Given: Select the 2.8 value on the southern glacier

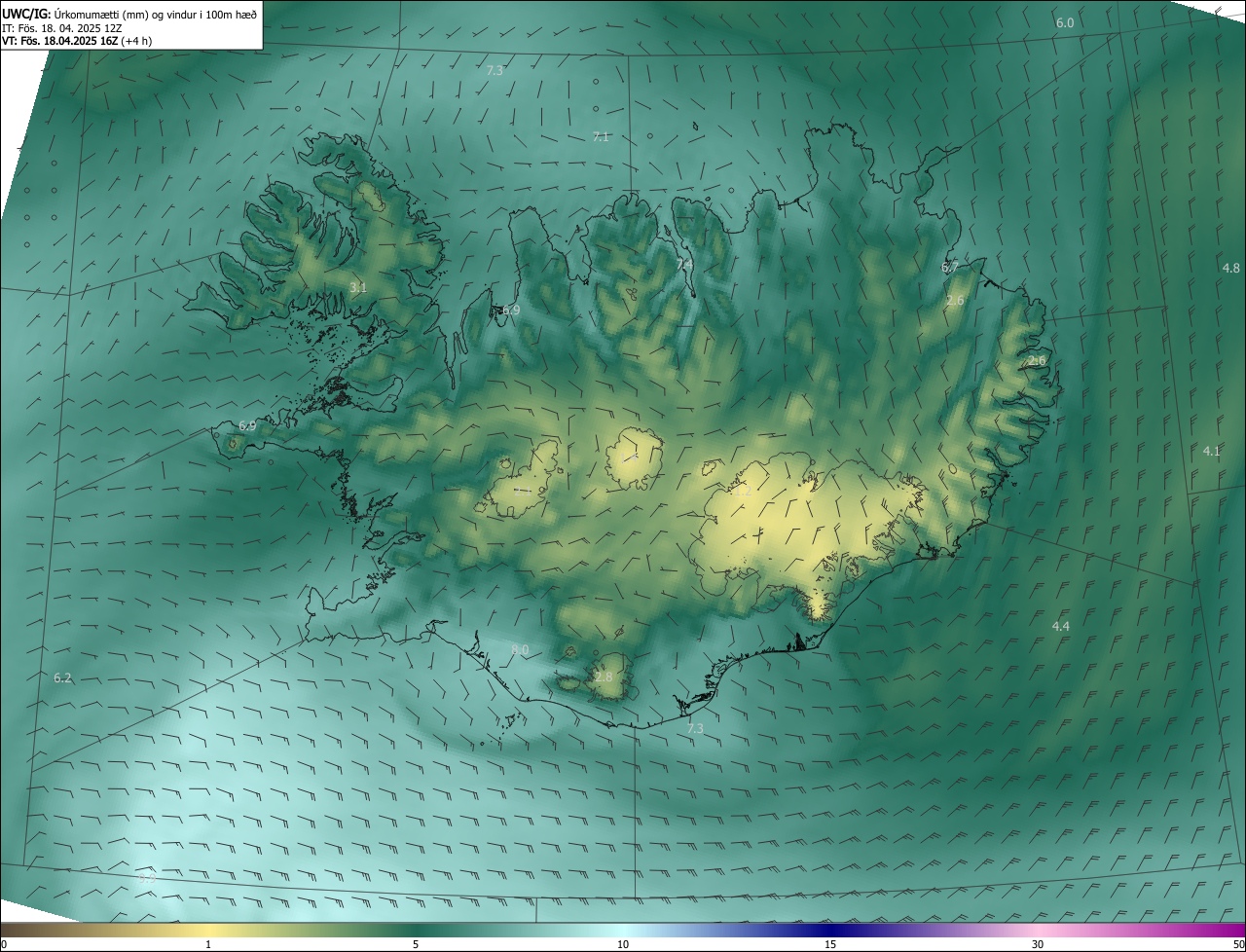Looking at the screenshot, I should (605, 677).
